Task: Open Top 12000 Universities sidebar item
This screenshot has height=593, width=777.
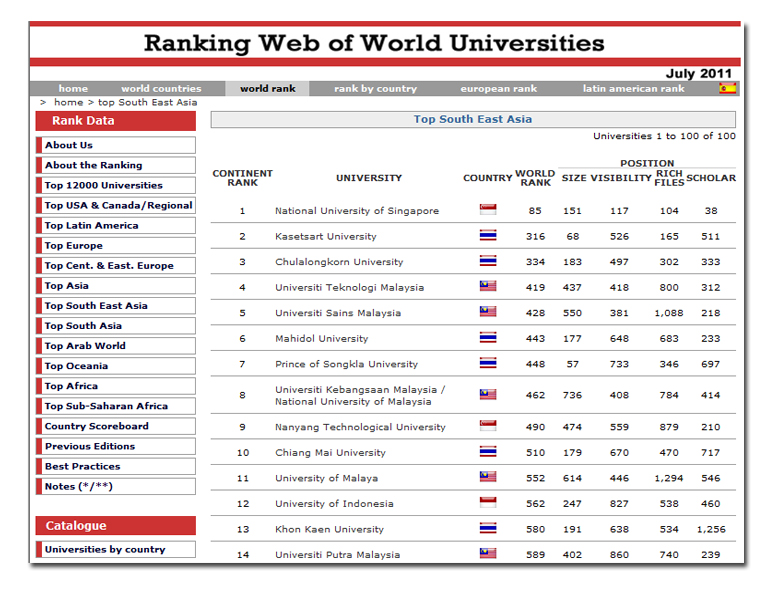Action: pyautogui.click(x=116, y=185)
